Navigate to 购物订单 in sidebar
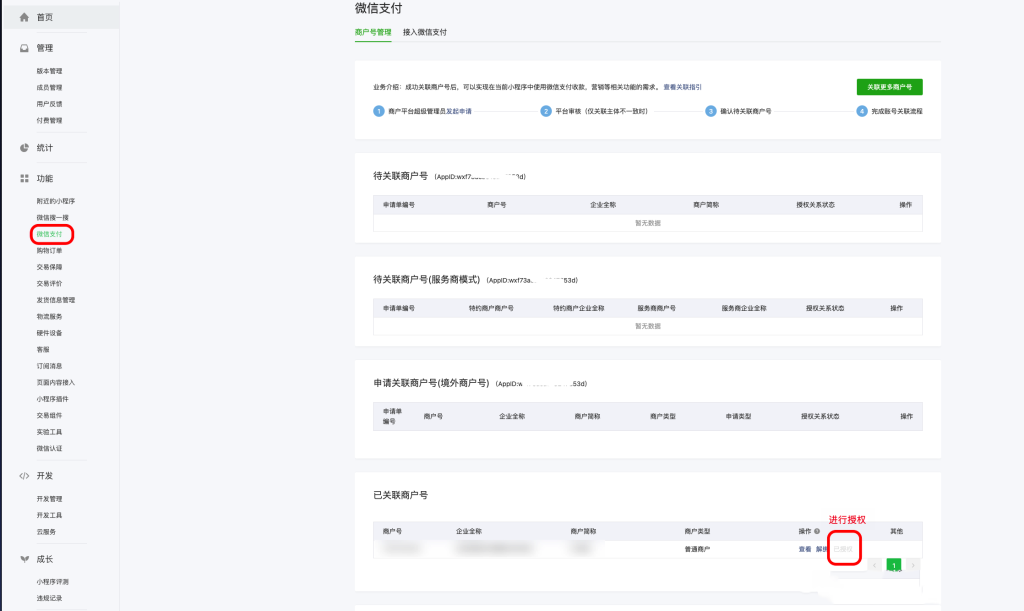This screenshot has height=611, width=1024. (x=49, y=251)
